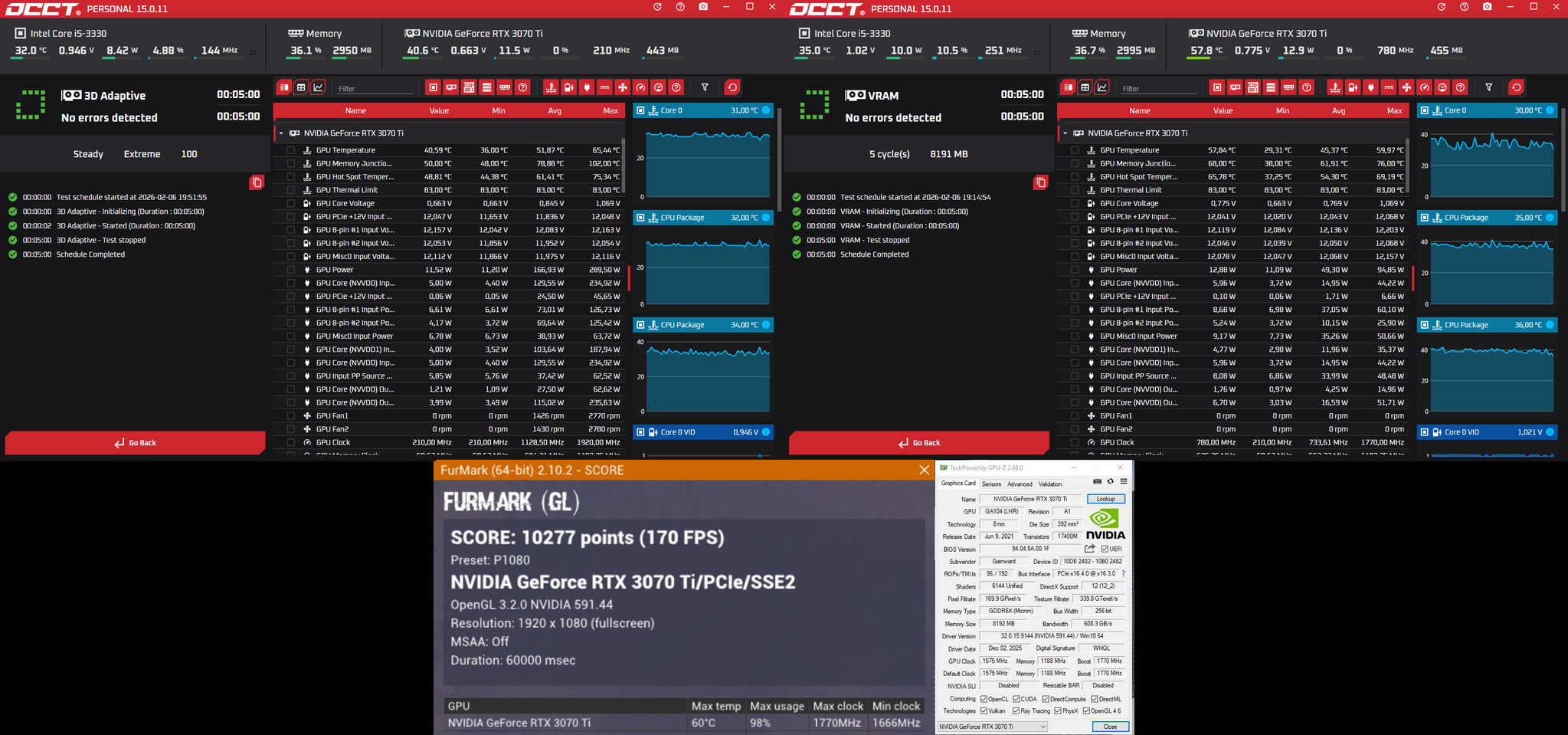Toggle fan sensor filter in VRAM window

tap(1406, 87)
